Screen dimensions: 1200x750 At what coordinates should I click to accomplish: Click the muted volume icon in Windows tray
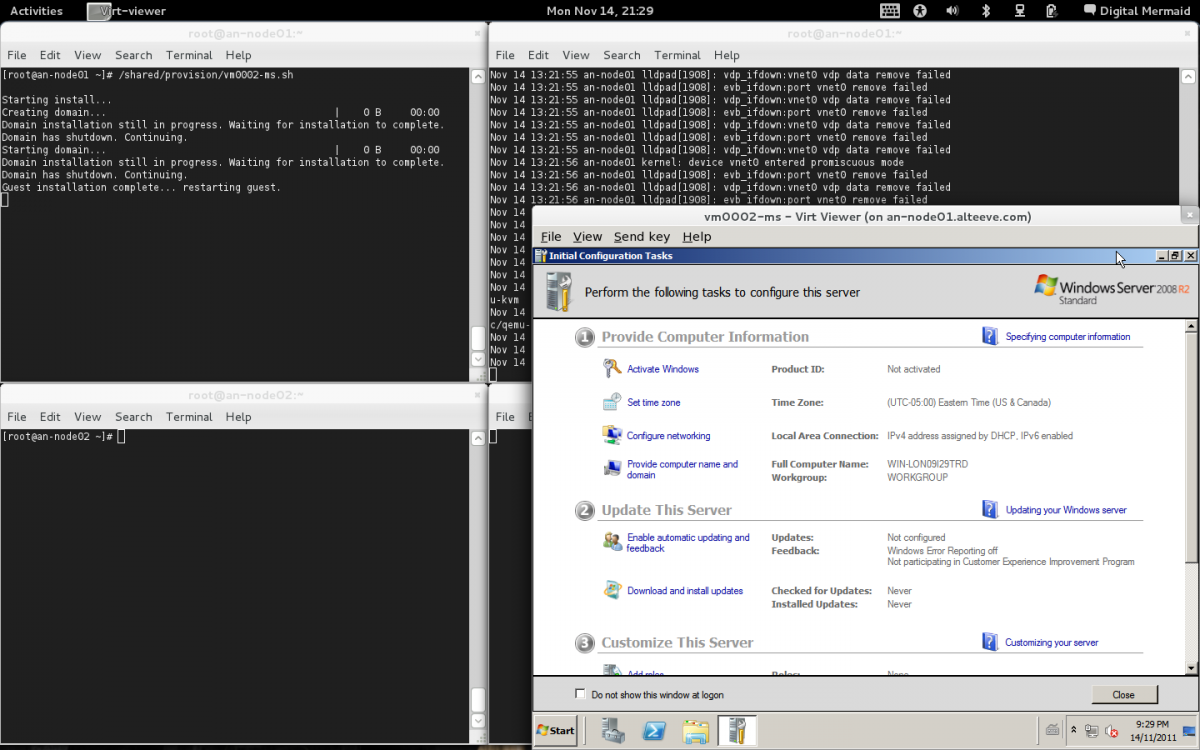pyautogui.click(x=1111, y=731)
